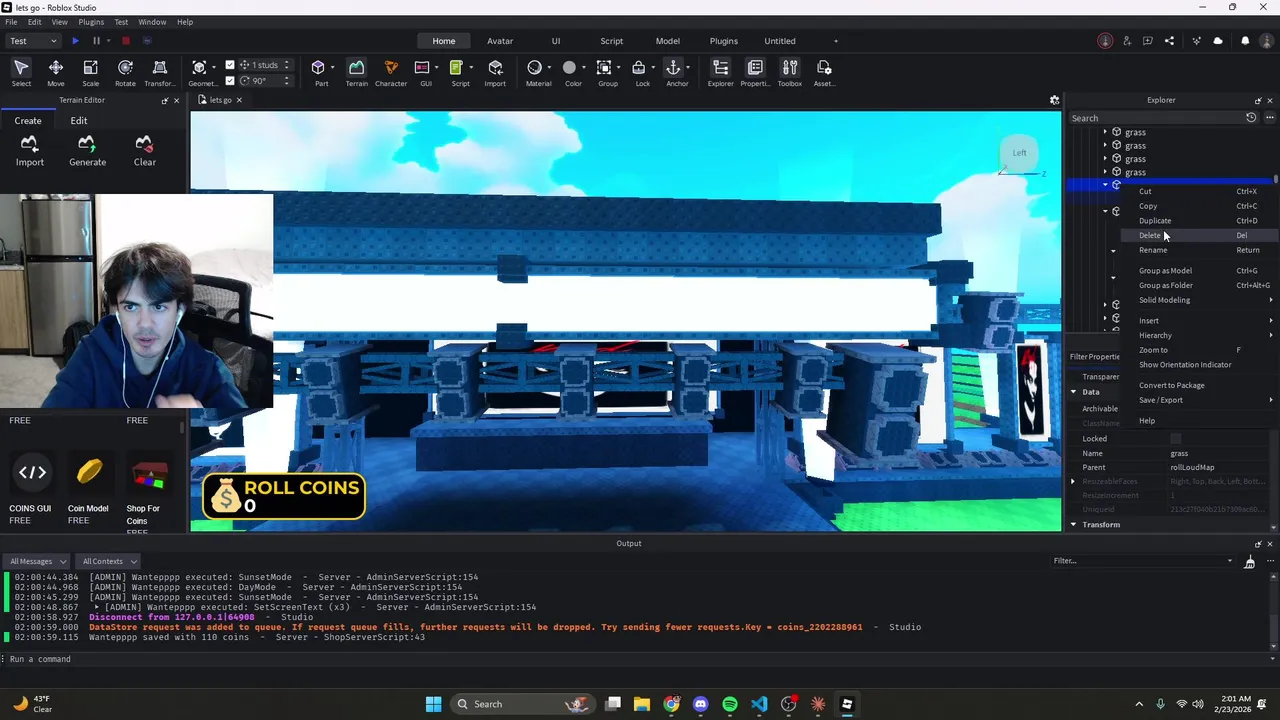Expand the ResizeableFaces property
The image size is (1280, 720).
(x=1073, y=482)
